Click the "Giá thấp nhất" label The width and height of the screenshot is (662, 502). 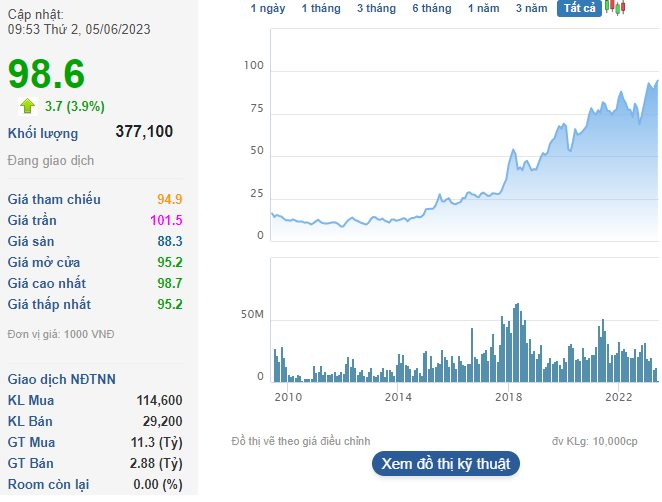49,304
